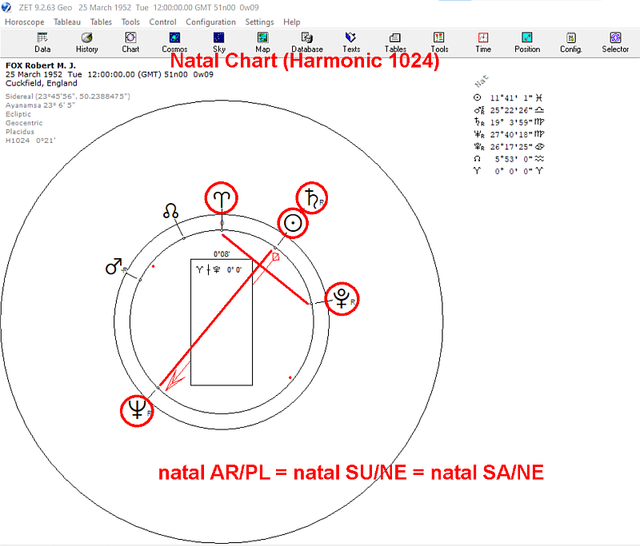The image size is (640, 546).
Task: Open the Tables toolbar icon
Action: pos(395,42)
